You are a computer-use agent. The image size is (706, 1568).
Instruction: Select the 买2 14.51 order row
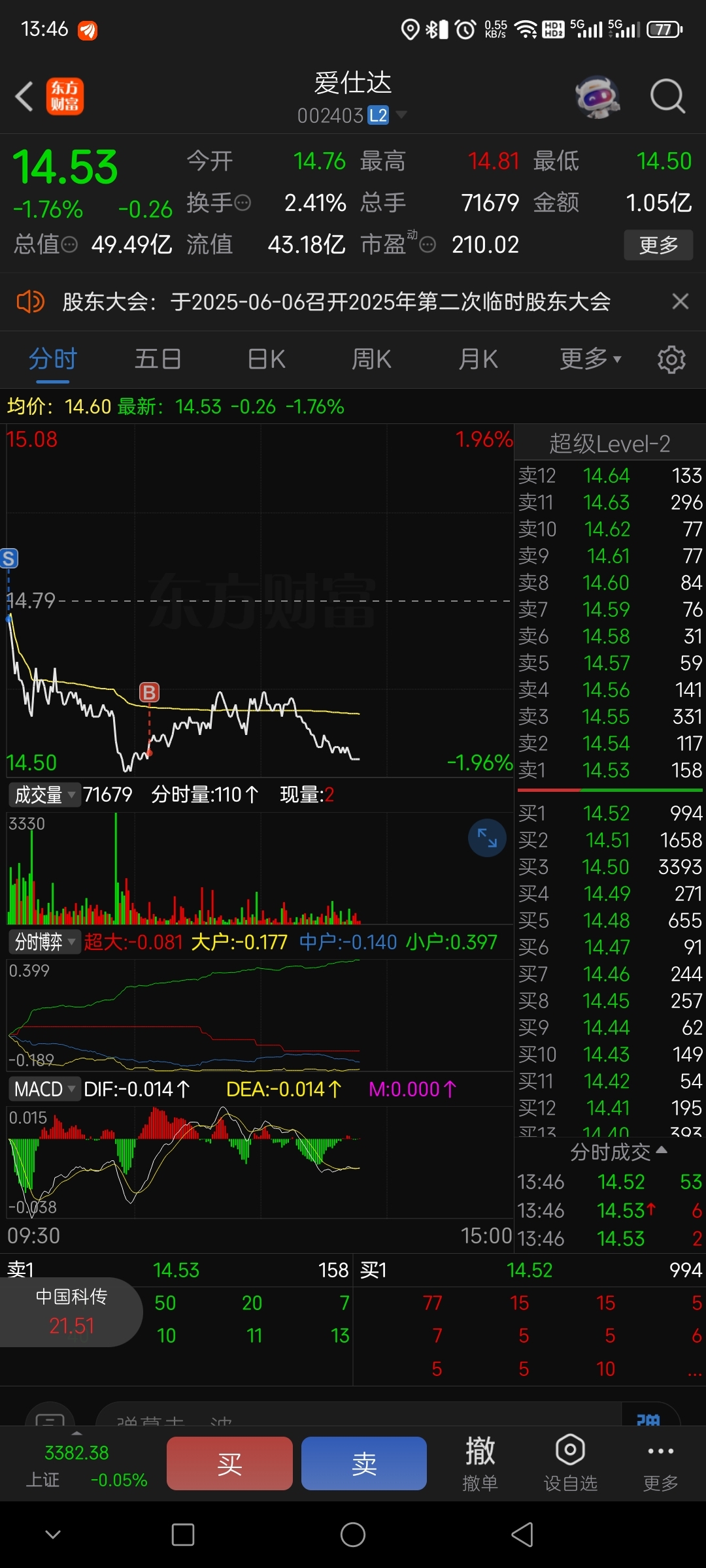610,840
